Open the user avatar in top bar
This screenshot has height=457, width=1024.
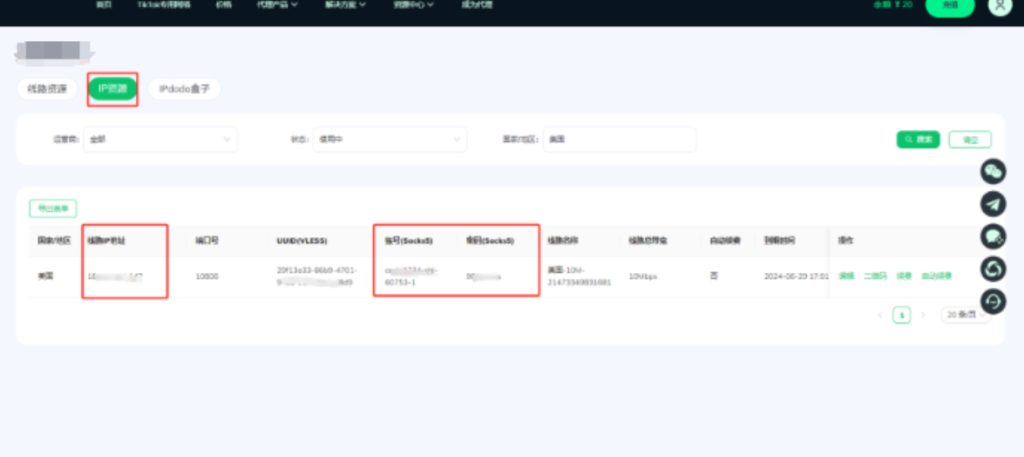[x=999, y=5]
